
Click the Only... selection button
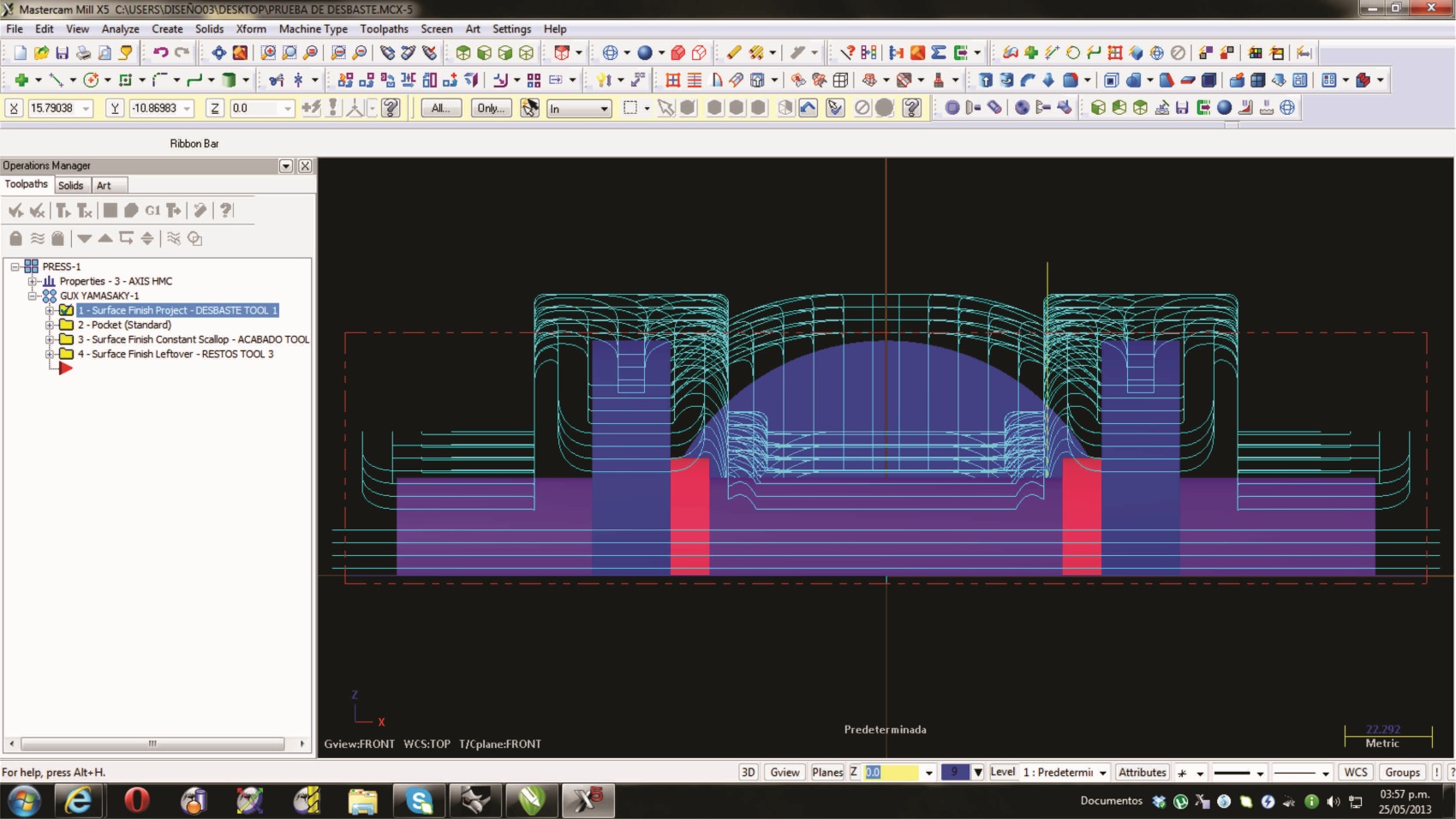point(491,108)
